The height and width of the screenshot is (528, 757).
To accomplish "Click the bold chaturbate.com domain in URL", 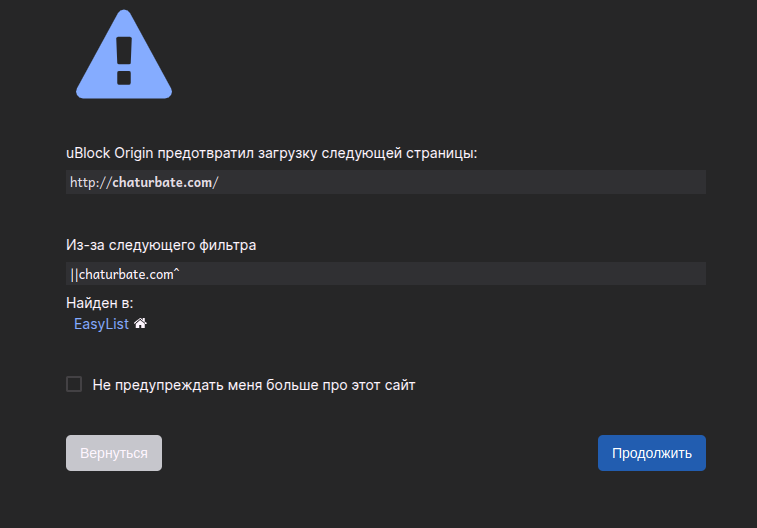I will pyautogui.click(x=162, y=182).
